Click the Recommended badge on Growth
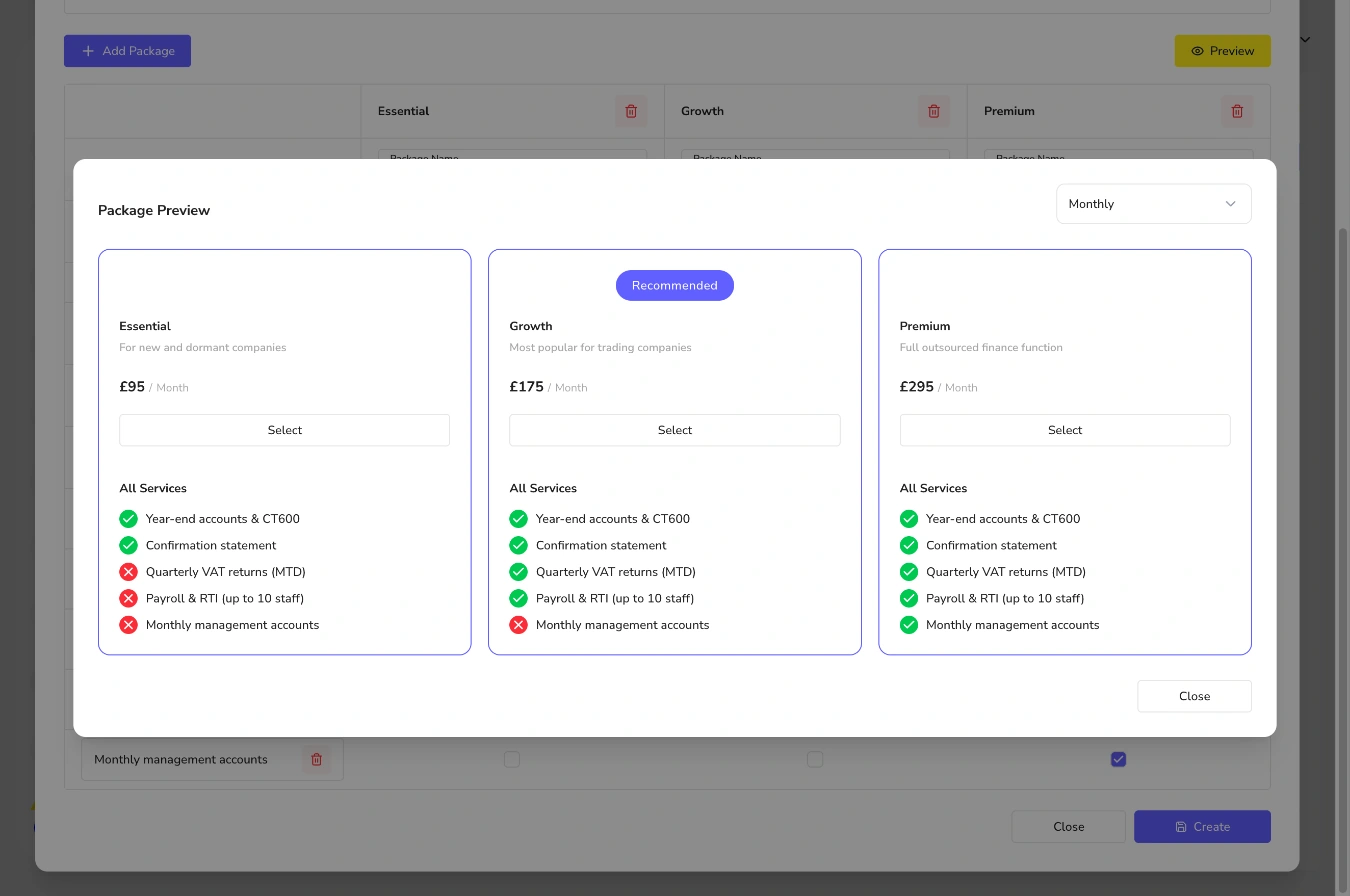 674,285
